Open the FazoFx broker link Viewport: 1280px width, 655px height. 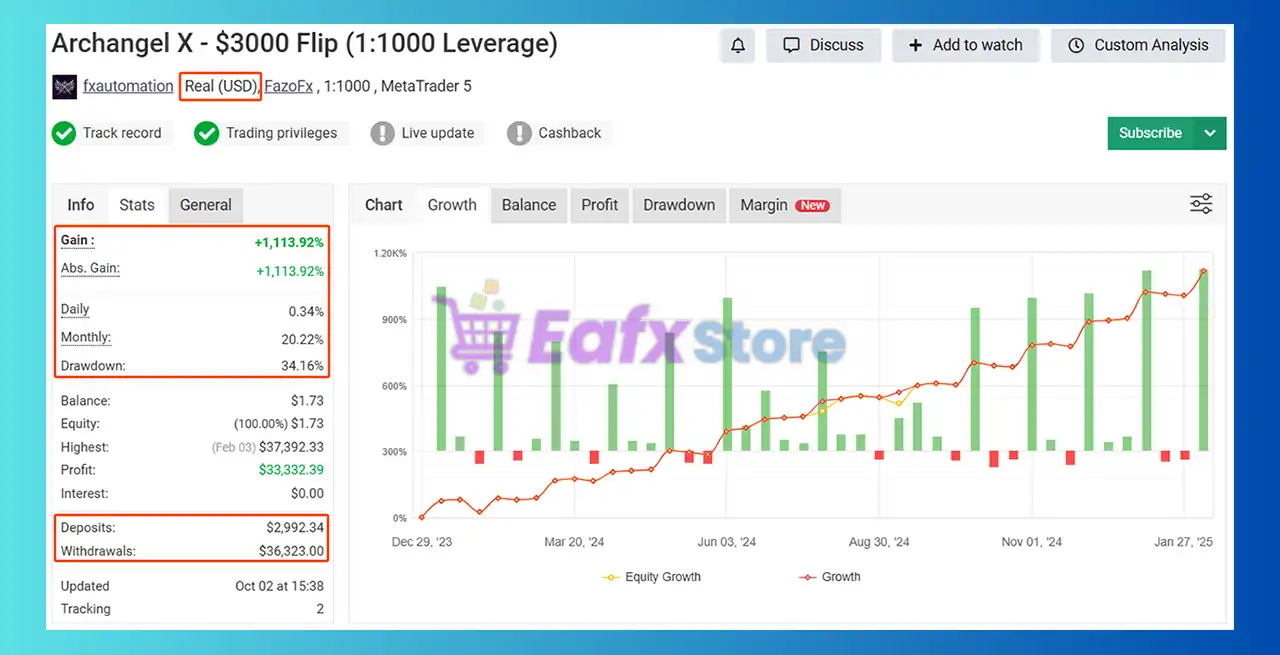[289, 86]
